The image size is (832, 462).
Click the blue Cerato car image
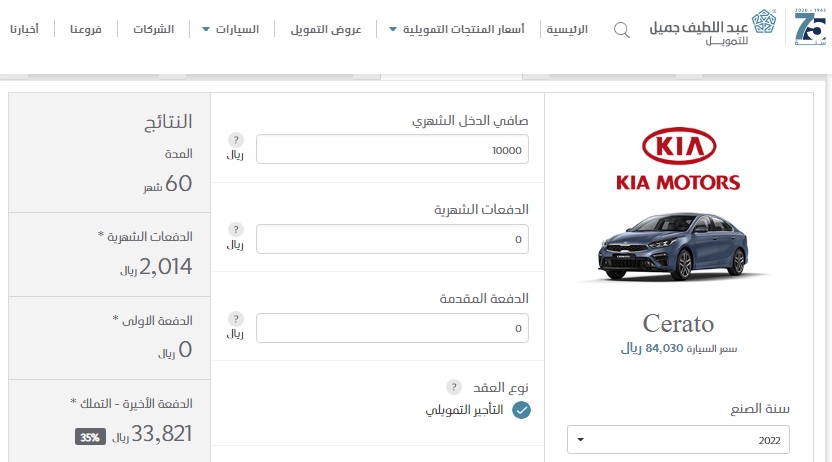tap(674, 246)
